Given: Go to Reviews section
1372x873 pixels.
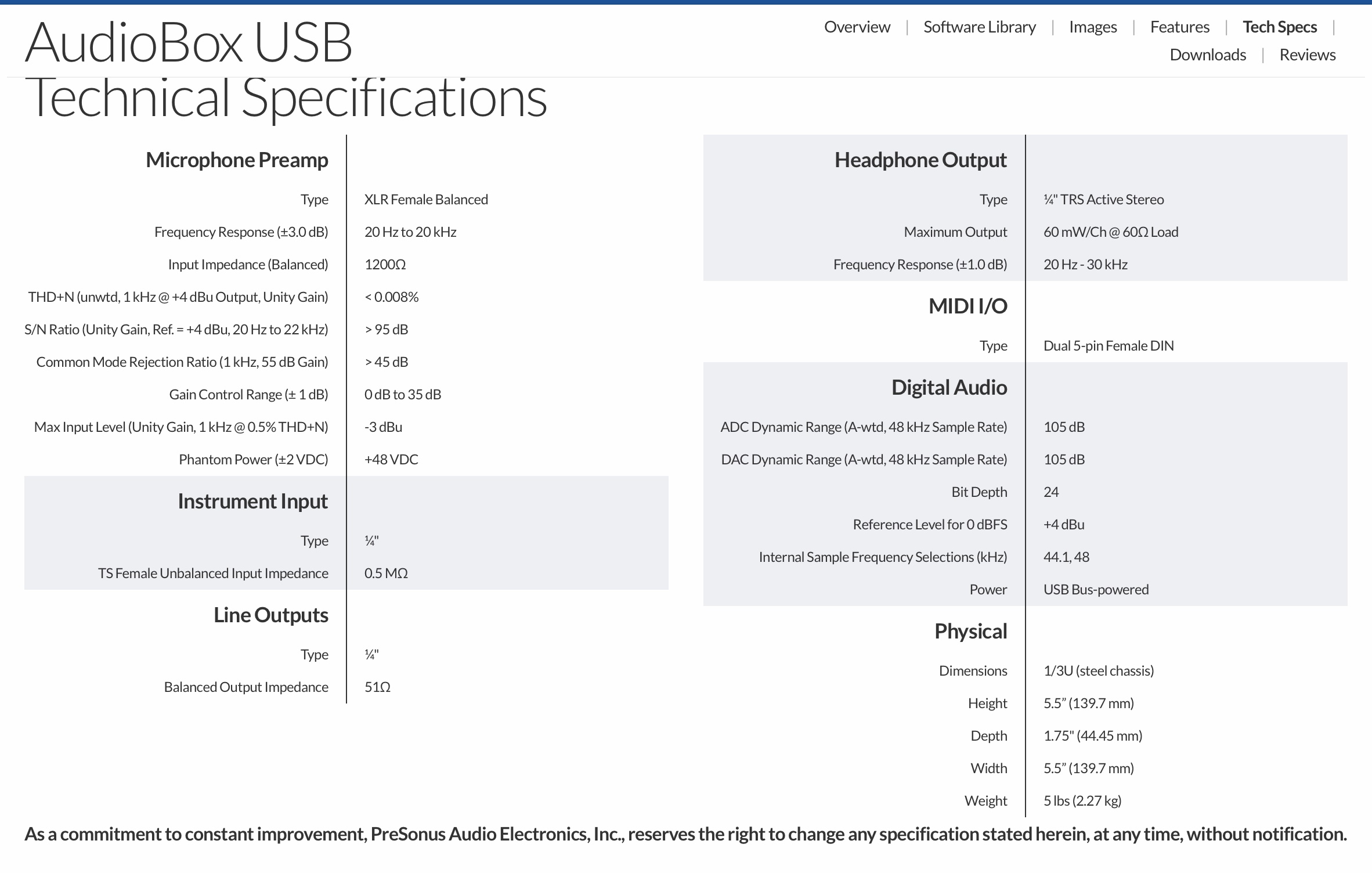Looking at the screenshot, I should 1307,55.
